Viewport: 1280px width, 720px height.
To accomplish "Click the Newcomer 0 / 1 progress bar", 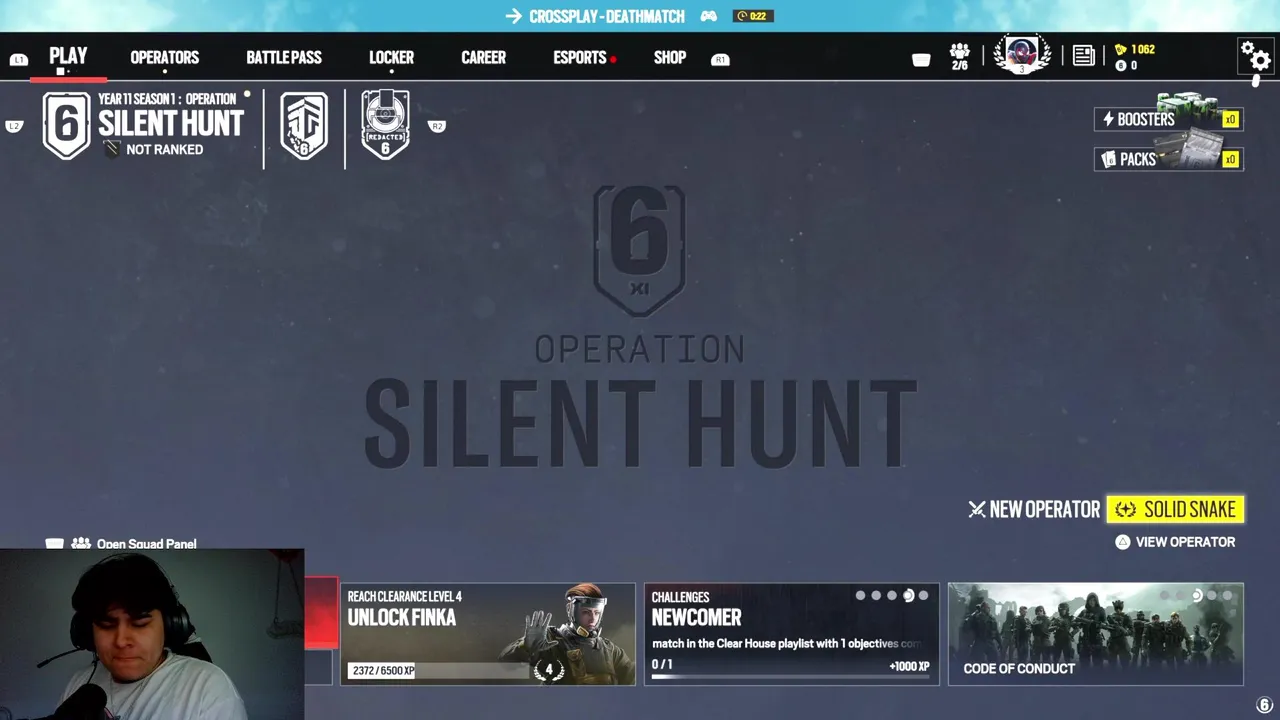I will click(790, 677).
